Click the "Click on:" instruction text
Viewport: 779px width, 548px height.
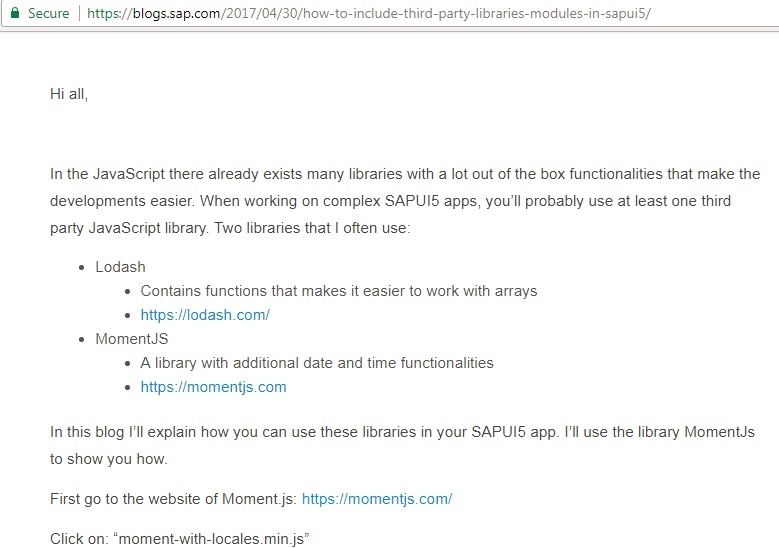coord(80,539)
